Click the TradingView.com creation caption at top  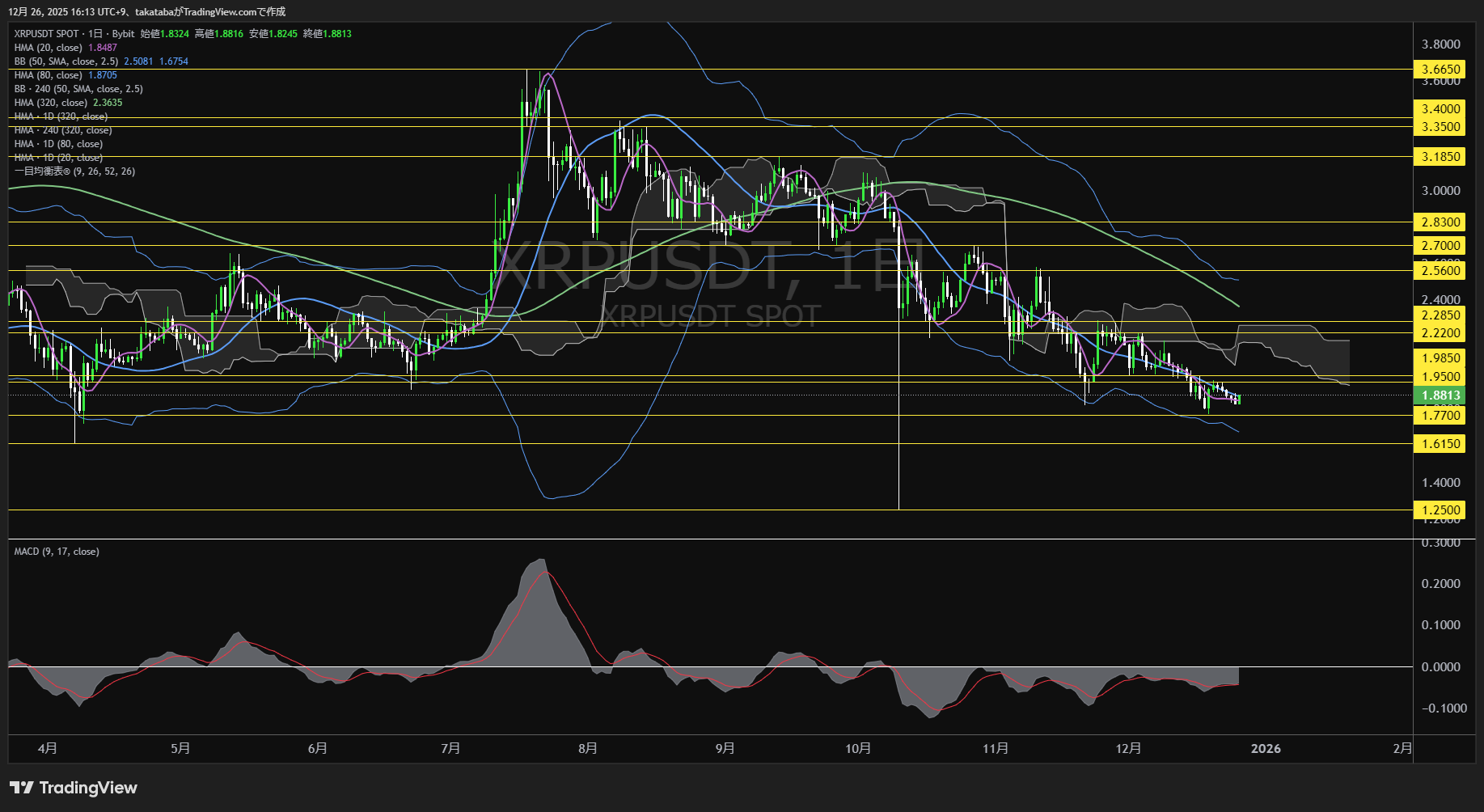click(x=146, y=11)
